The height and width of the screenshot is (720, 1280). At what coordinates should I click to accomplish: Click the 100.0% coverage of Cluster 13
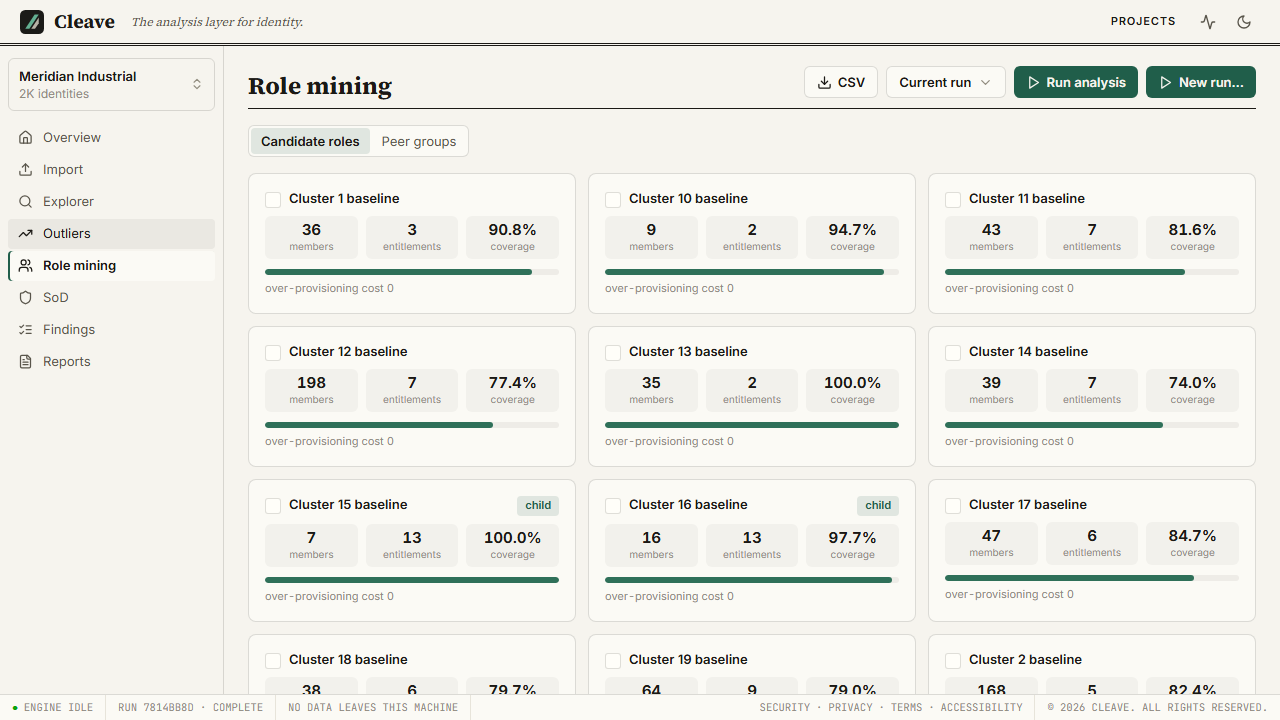pyautogui.click(x=852, y=390)
